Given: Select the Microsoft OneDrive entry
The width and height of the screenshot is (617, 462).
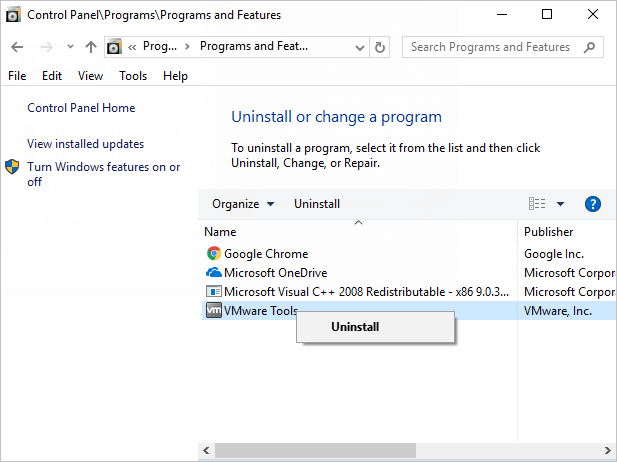Looking at the screenshot, I should pos(275,273).
